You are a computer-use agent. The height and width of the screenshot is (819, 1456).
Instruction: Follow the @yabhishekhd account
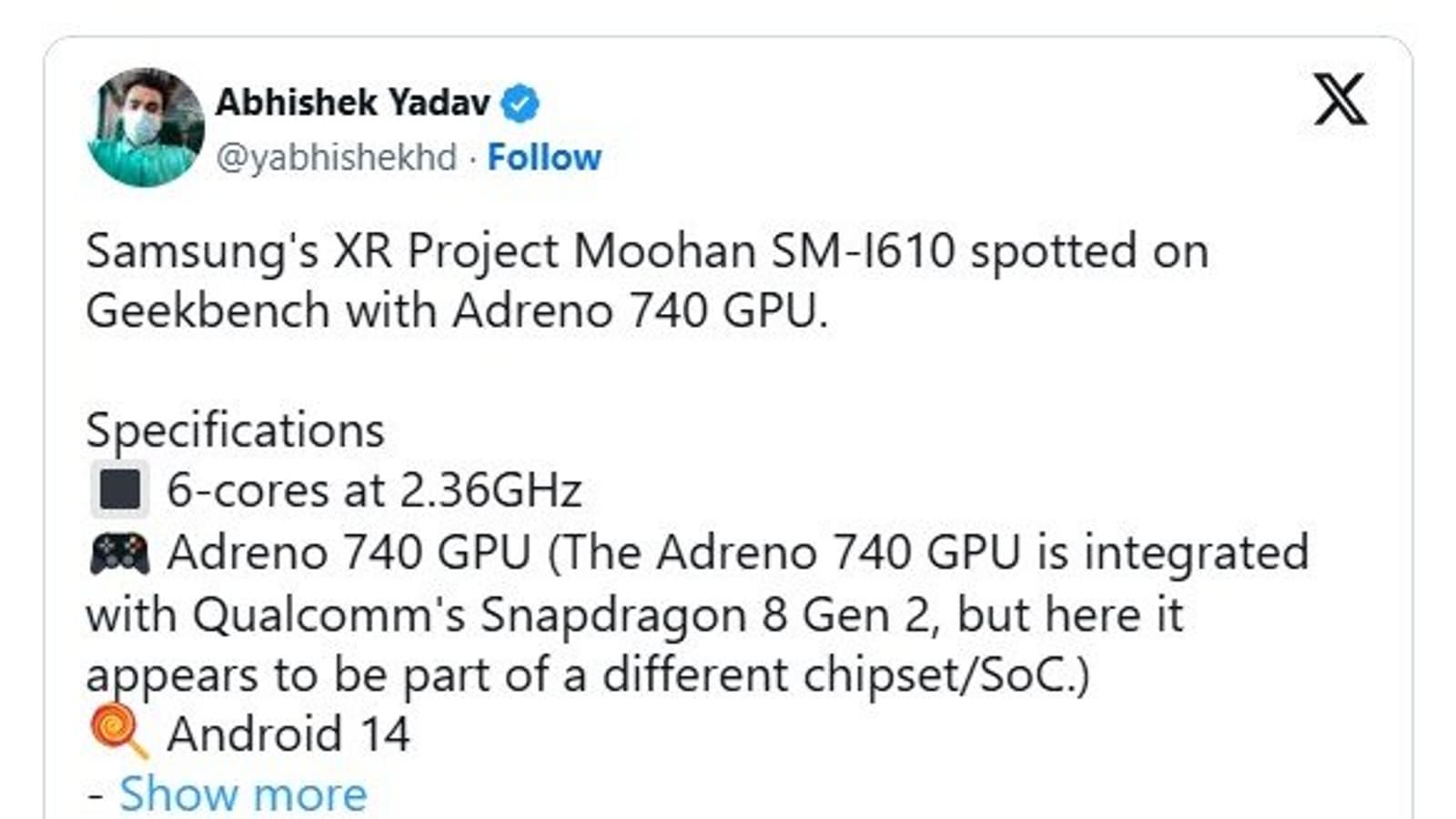[544, 157]
